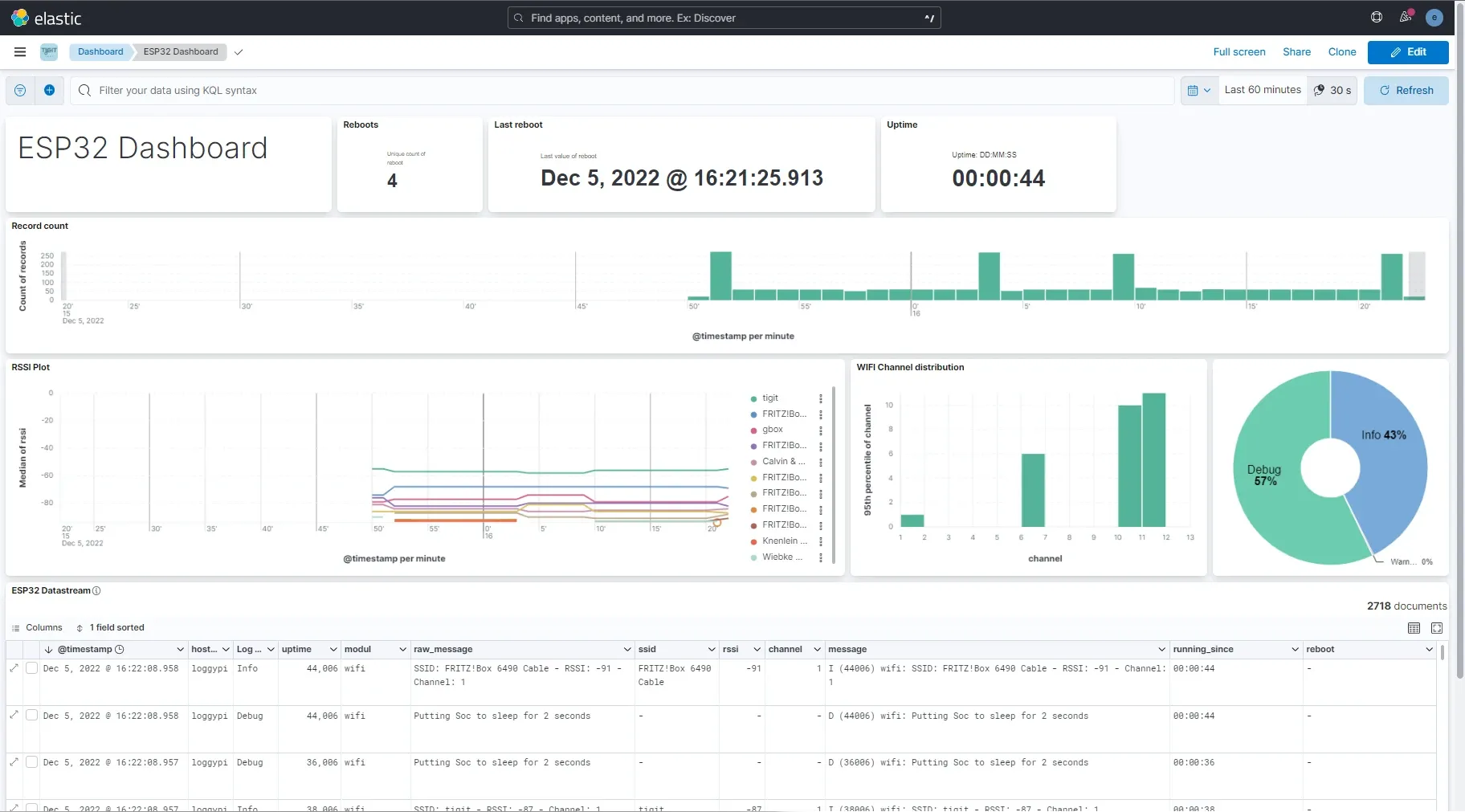Screen dimensions: 1465x812
Task: Click the RSSI legend scrollbar
Action: click(834, 474)
